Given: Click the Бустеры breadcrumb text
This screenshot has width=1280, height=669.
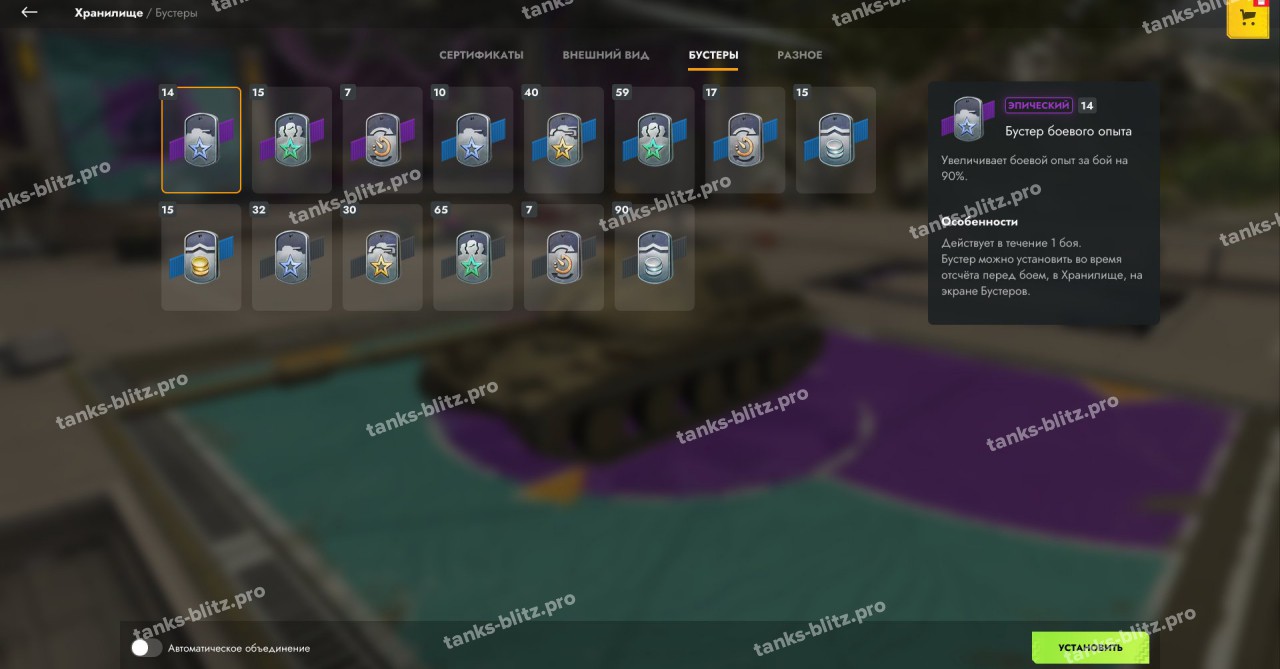Looking at the screenshot, I should (176, 13).
